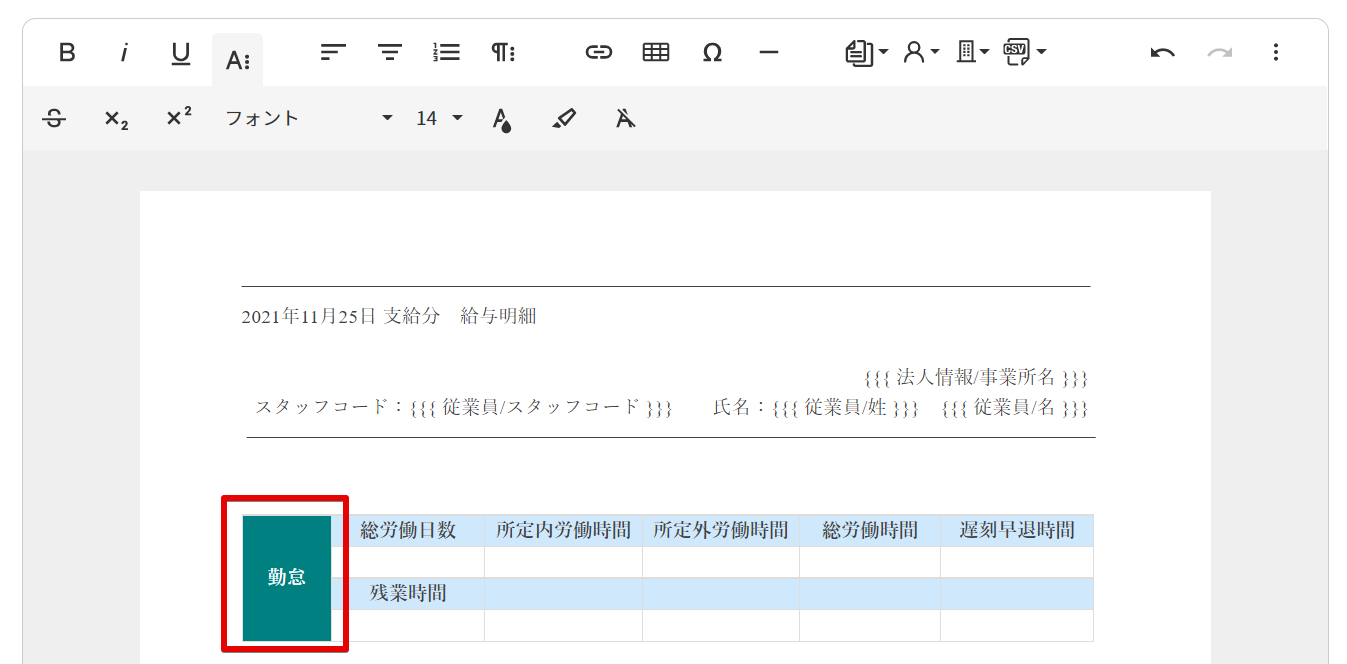Viewport: 1347px width, 664px height.
Task: Insert a hyperlink
Action: (598, 53)
